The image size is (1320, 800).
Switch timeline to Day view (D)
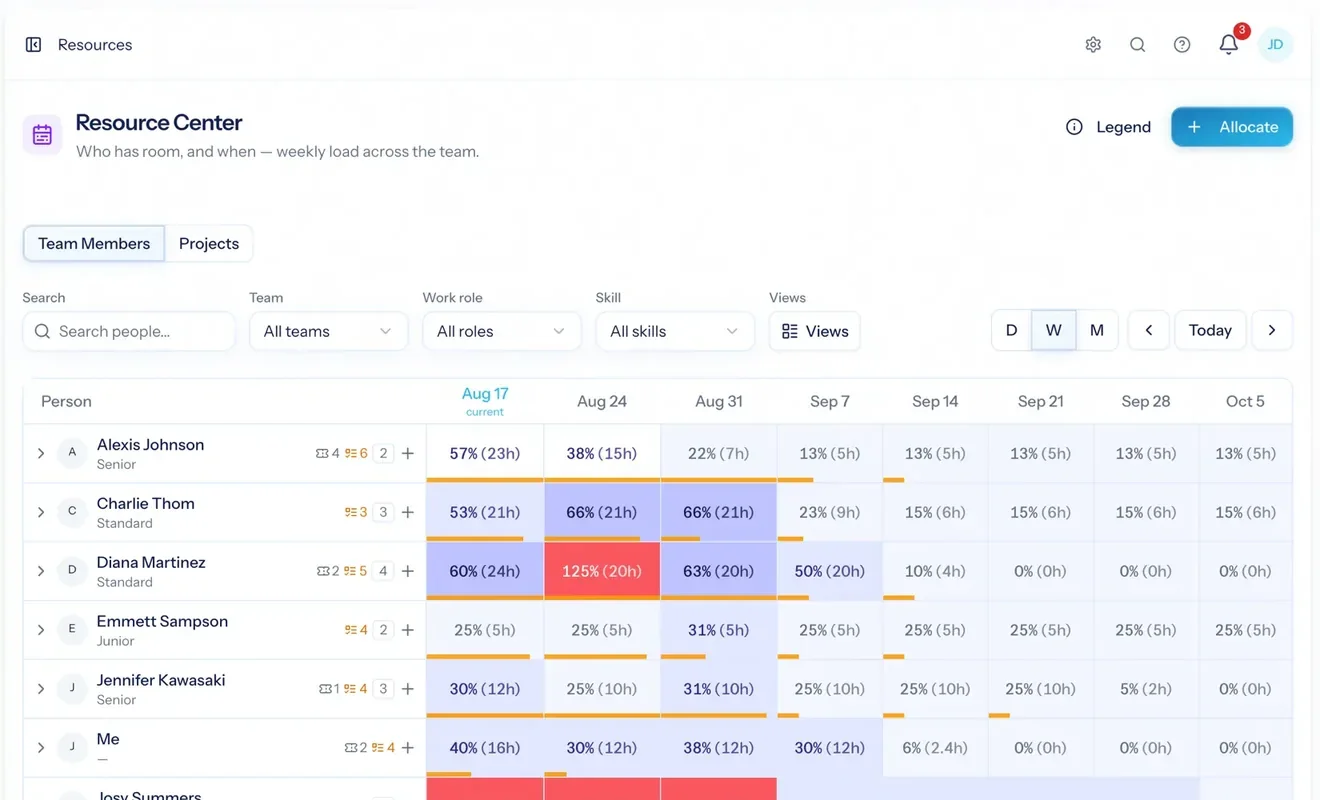click(1011, 331)
